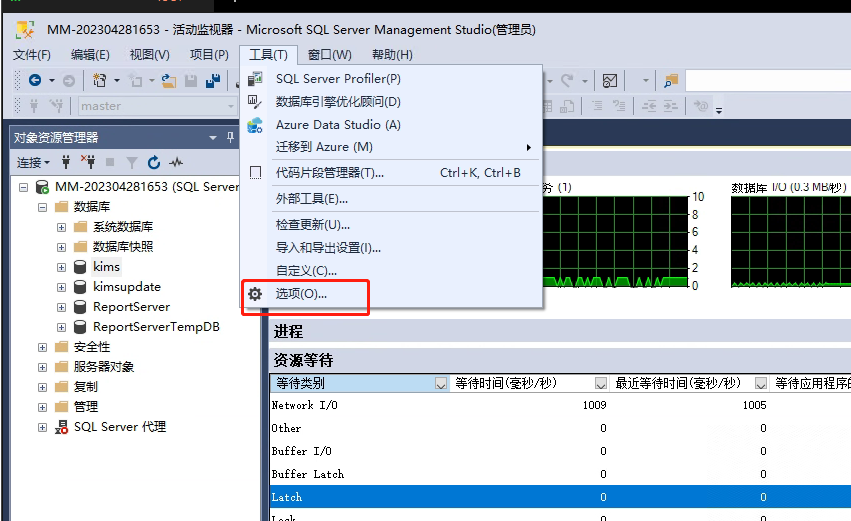Click the SQL Server Profiler menu icon
Image resolution: width=851 pixels, height=521 pixels.
(x=255, y=79)
